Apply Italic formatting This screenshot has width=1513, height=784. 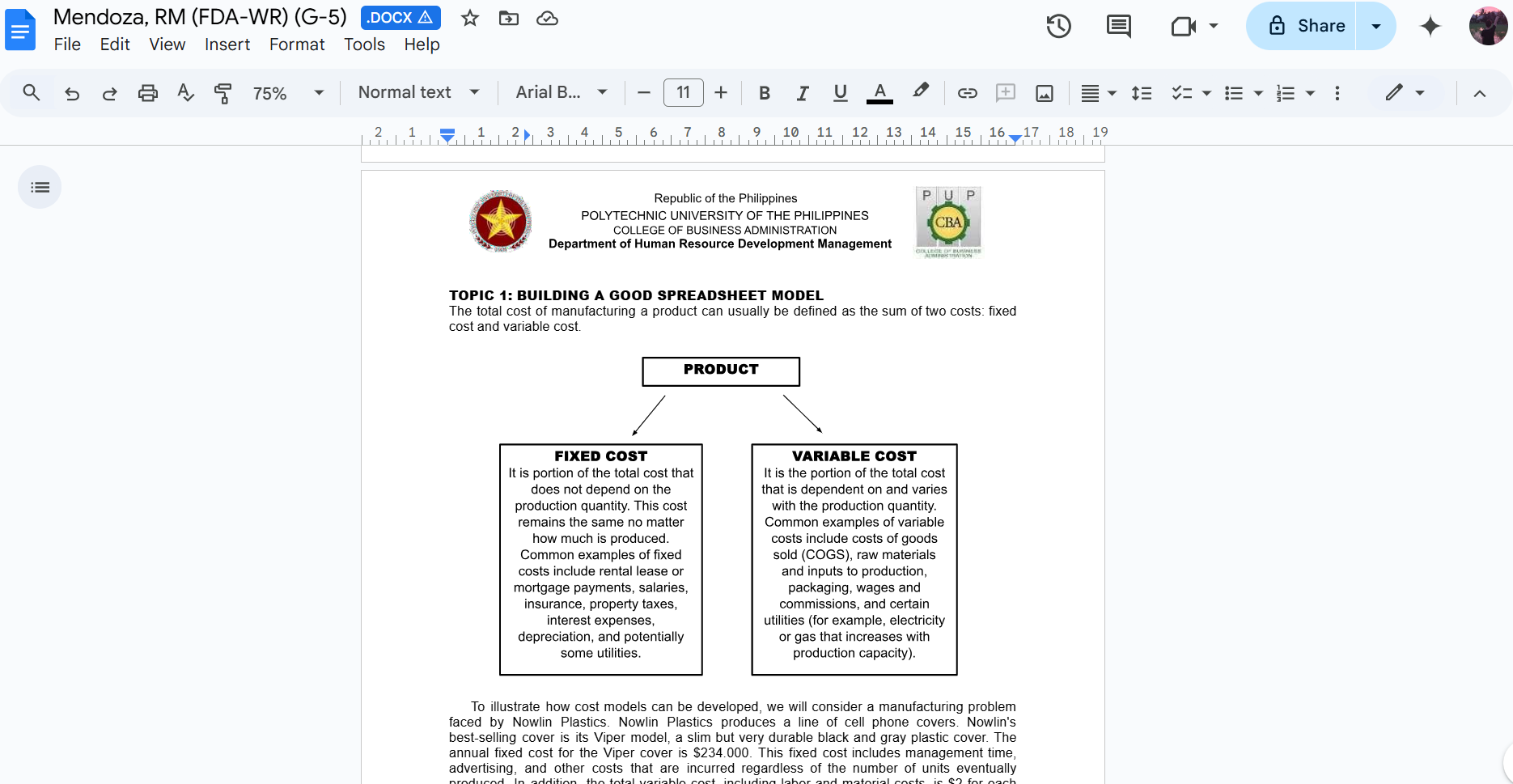point(802,93)
